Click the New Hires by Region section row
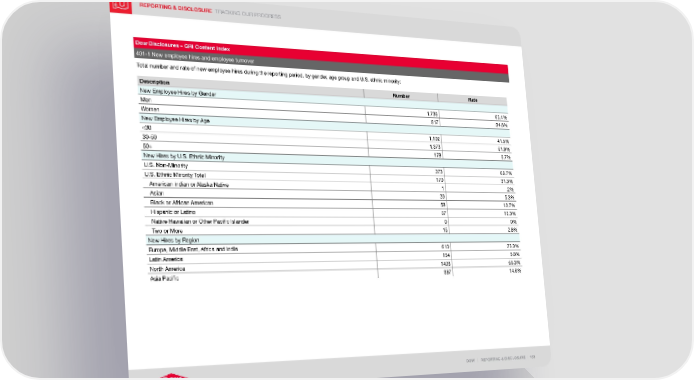Screen dimensions: 694x380 (333, 239)
